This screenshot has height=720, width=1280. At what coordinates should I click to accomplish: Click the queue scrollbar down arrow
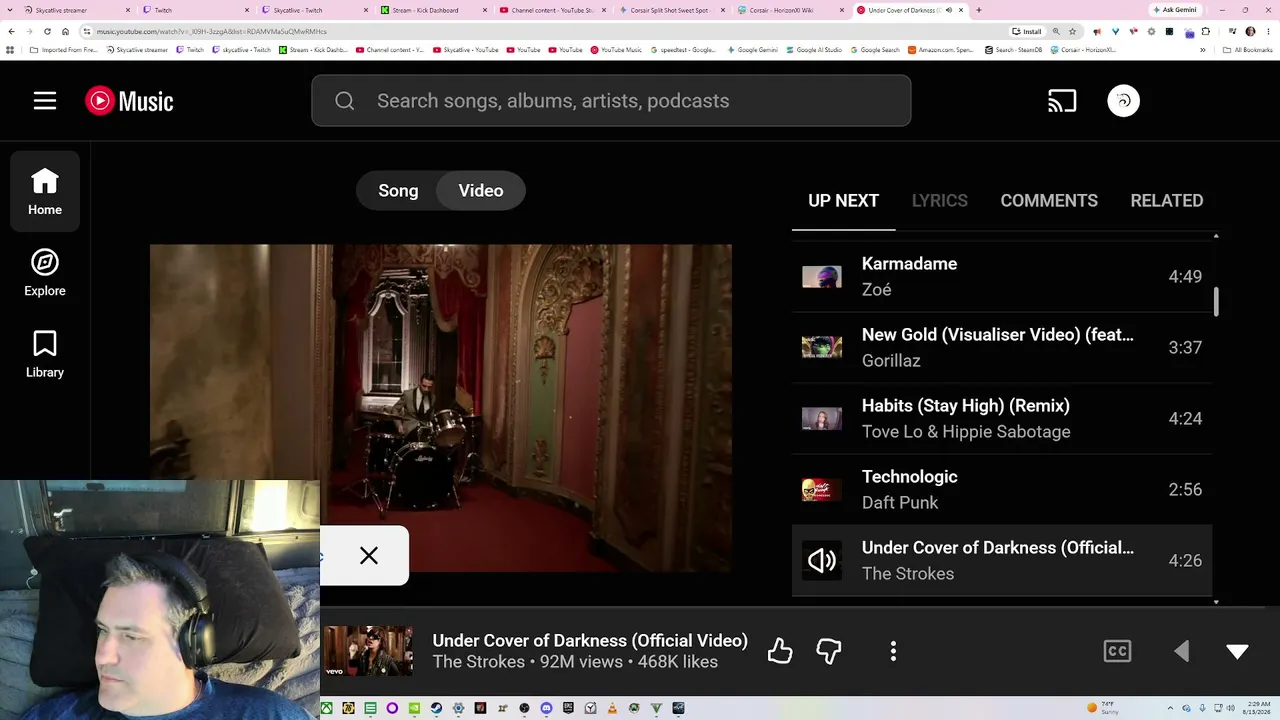point(1216,602)
